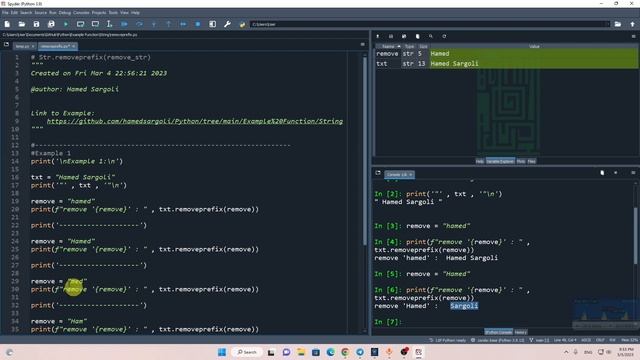
Task: Open the Search menu
Action: (x=26, y=13)
